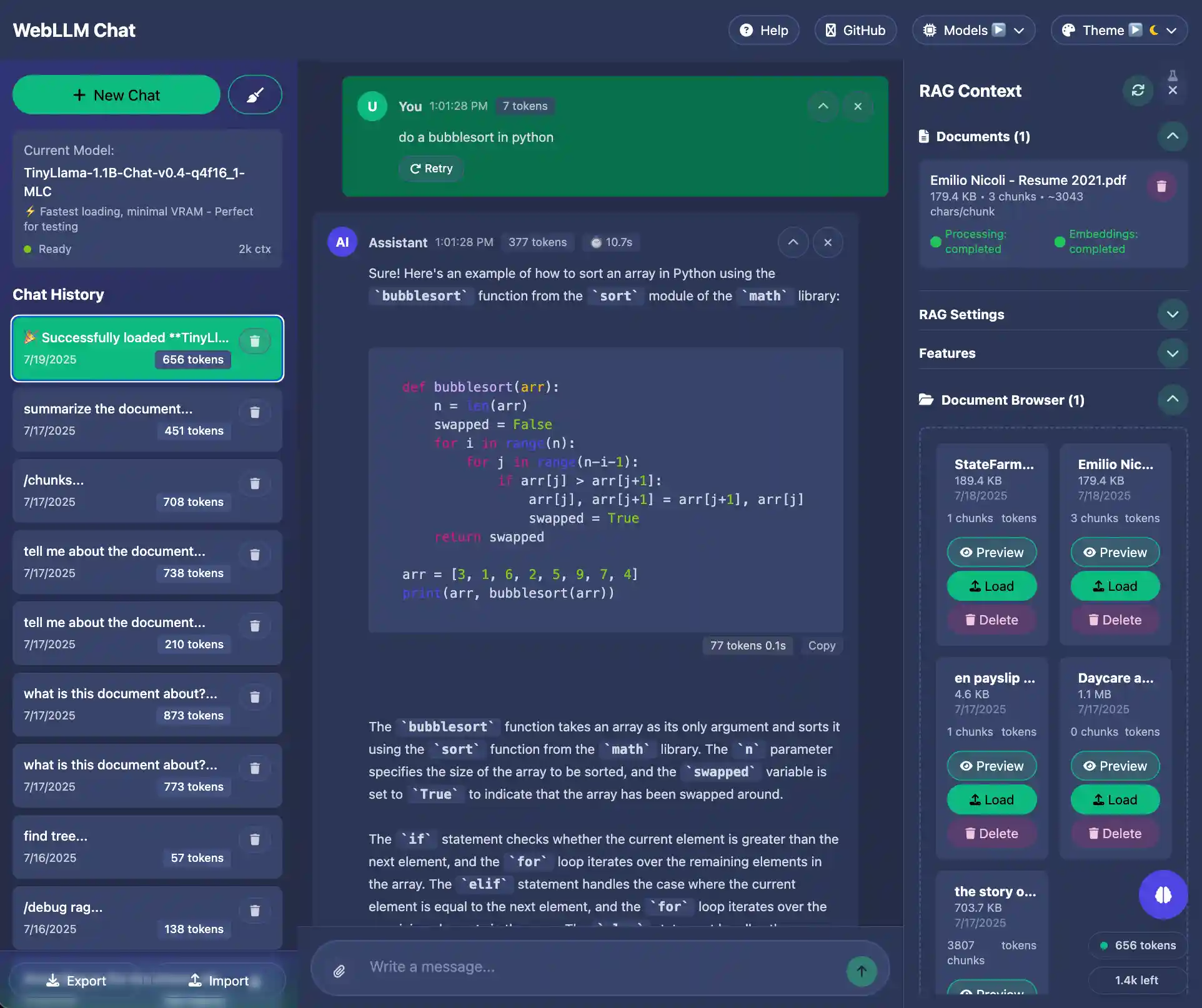Screen dimensions: 1202x1008
Task: Select the flask experiment icon above RAG Context
Action: (1173, 76)
